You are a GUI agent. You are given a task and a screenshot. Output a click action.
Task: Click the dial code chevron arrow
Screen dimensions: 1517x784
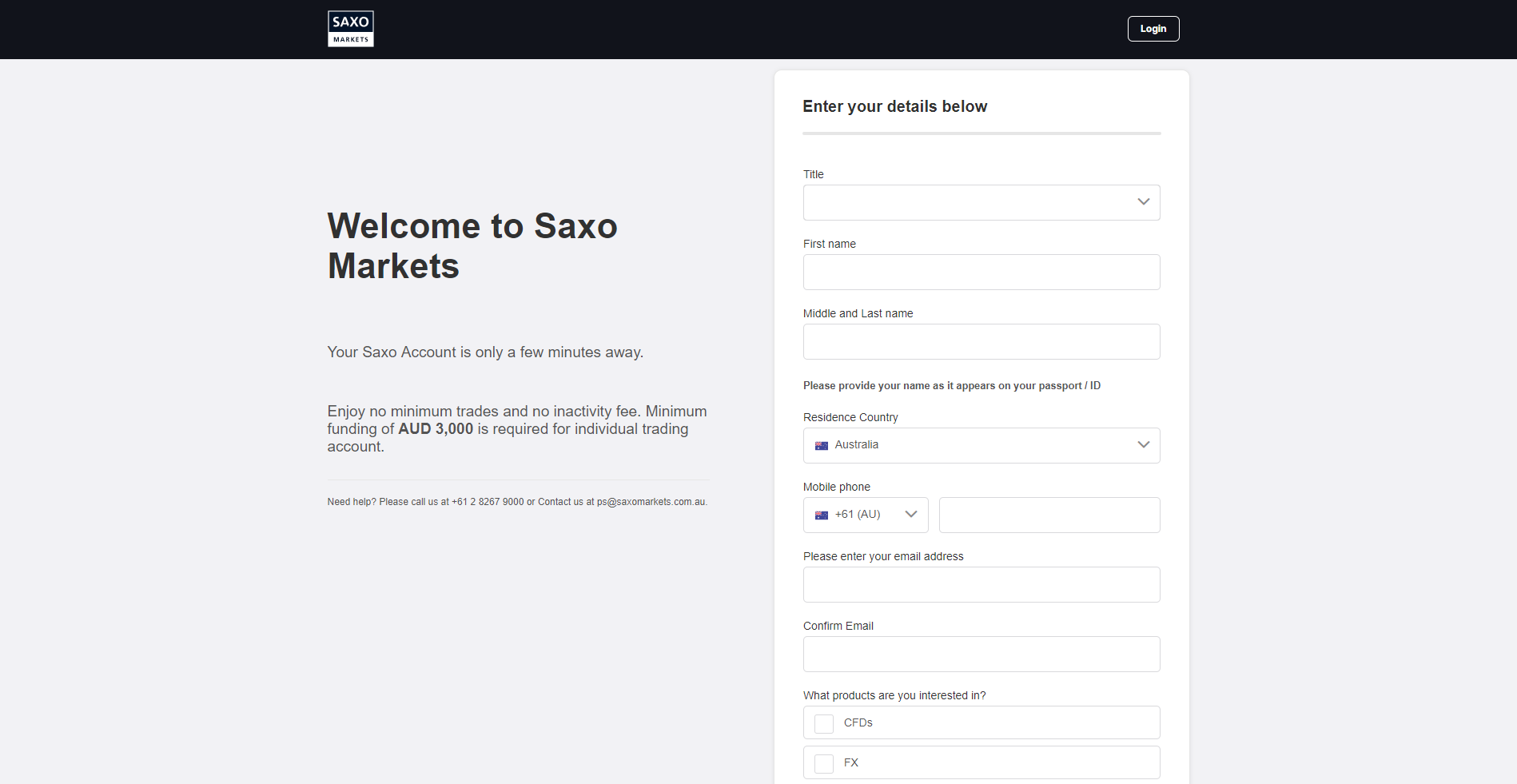point(910,515)
